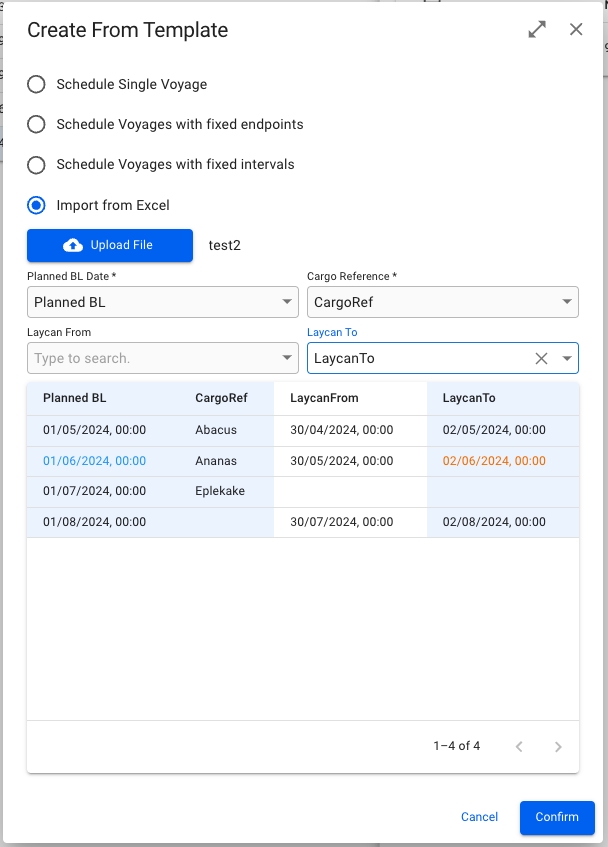Click the Eplekake cargo reference cell
This screenshot has width=608, height=847.
[x=220, y=491]
